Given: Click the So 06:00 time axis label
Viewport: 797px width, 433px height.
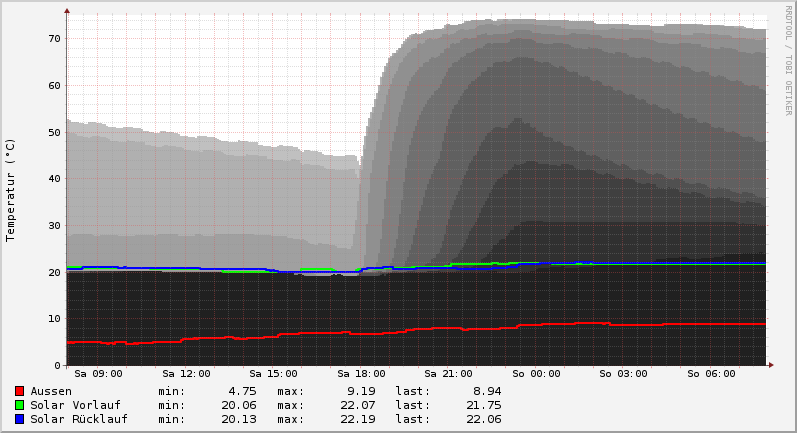Looking at the screenshot, I should pyautogui.click(x=711, y=374).
